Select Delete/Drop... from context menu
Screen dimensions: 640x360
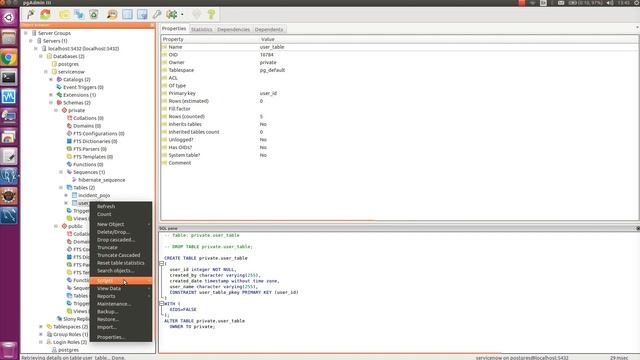coord(121,232)
